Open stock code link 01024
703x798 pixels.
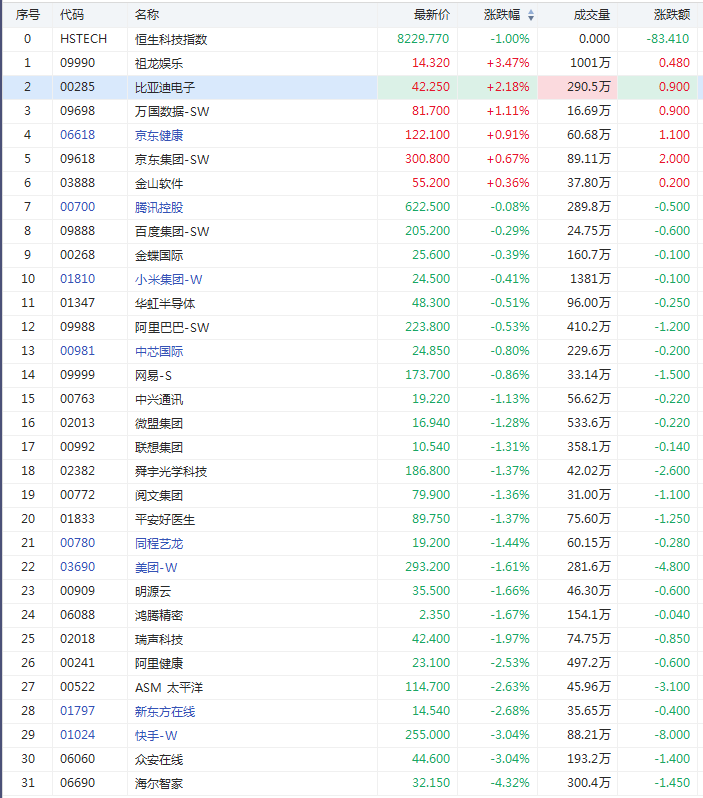coord(77,734)
